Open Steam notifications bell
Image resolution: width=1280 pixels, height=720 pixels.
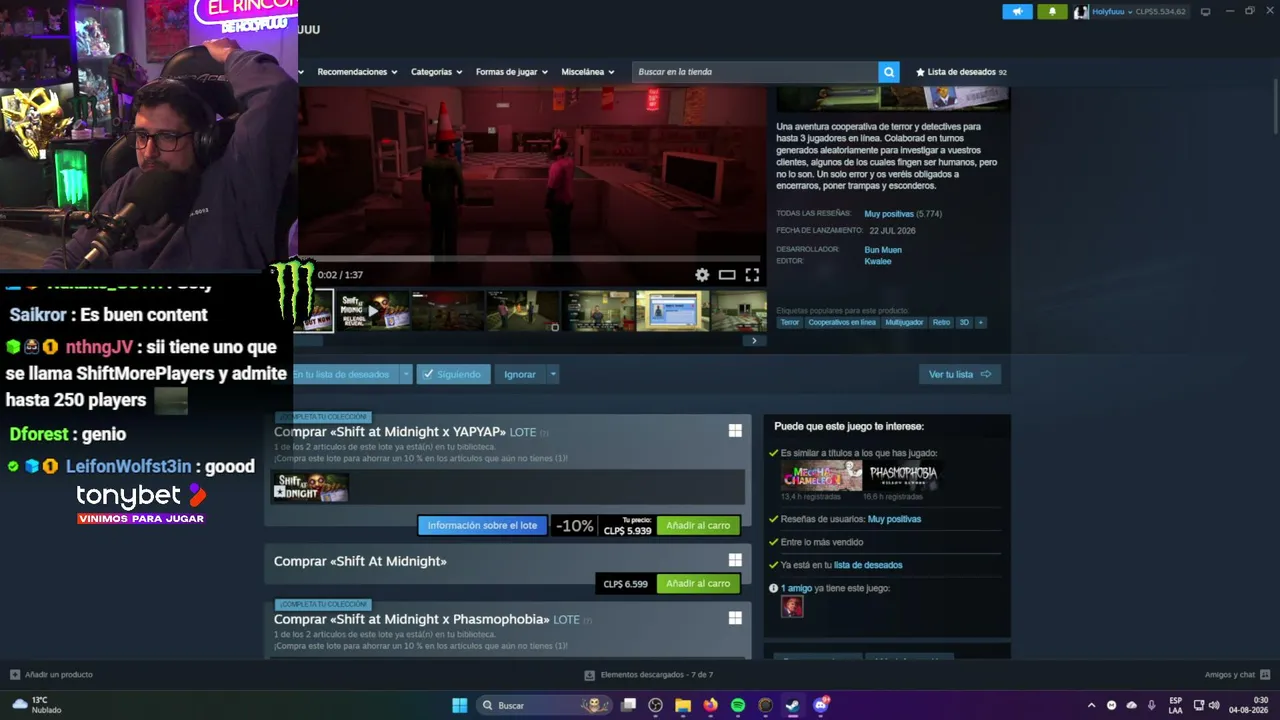coord(1052,12)
